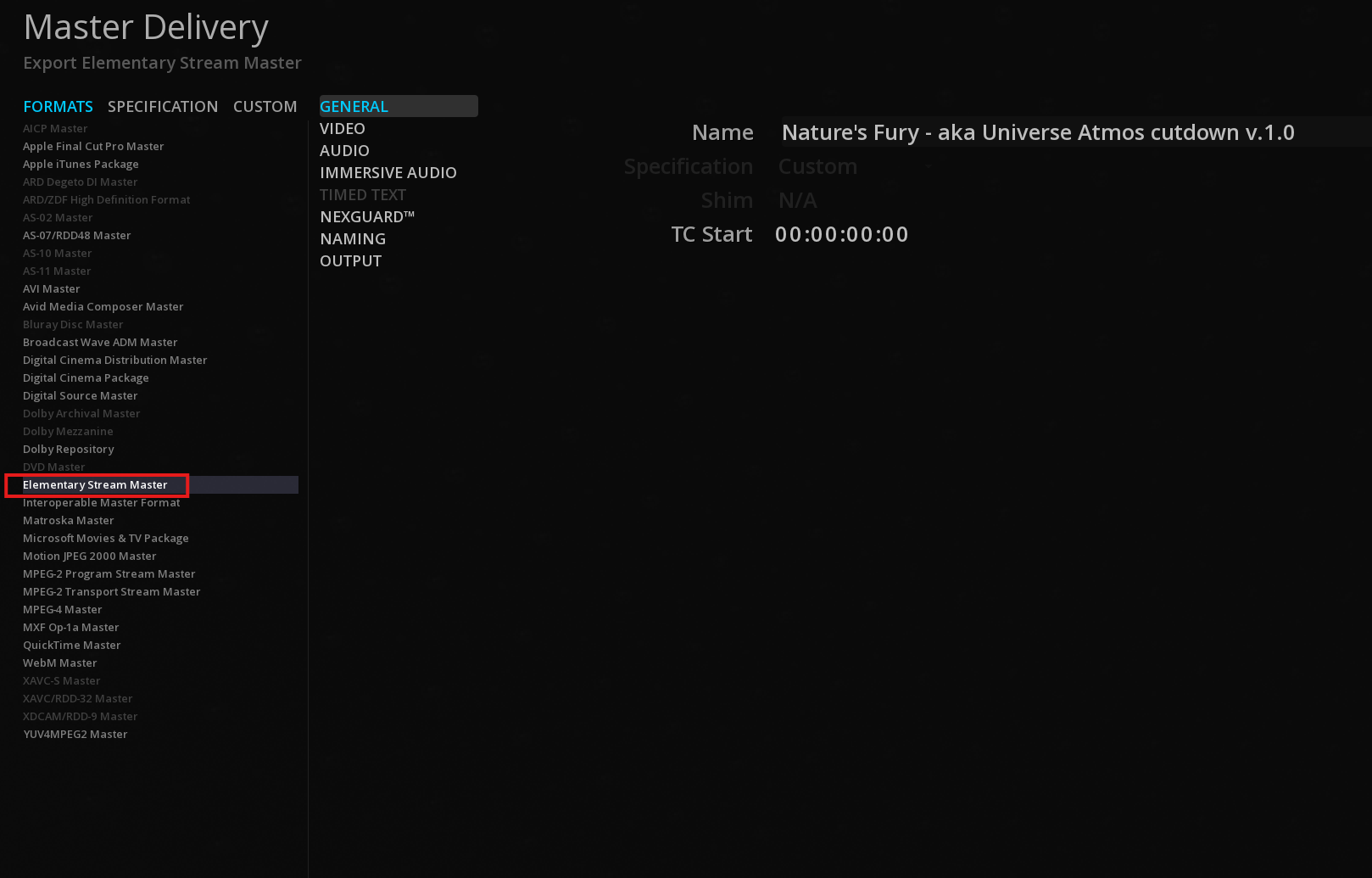Image resolution: width=1372 pixels, height=878 pixels.
Task: Choose Broadcast Wave ADM Master
Action: 100,343
